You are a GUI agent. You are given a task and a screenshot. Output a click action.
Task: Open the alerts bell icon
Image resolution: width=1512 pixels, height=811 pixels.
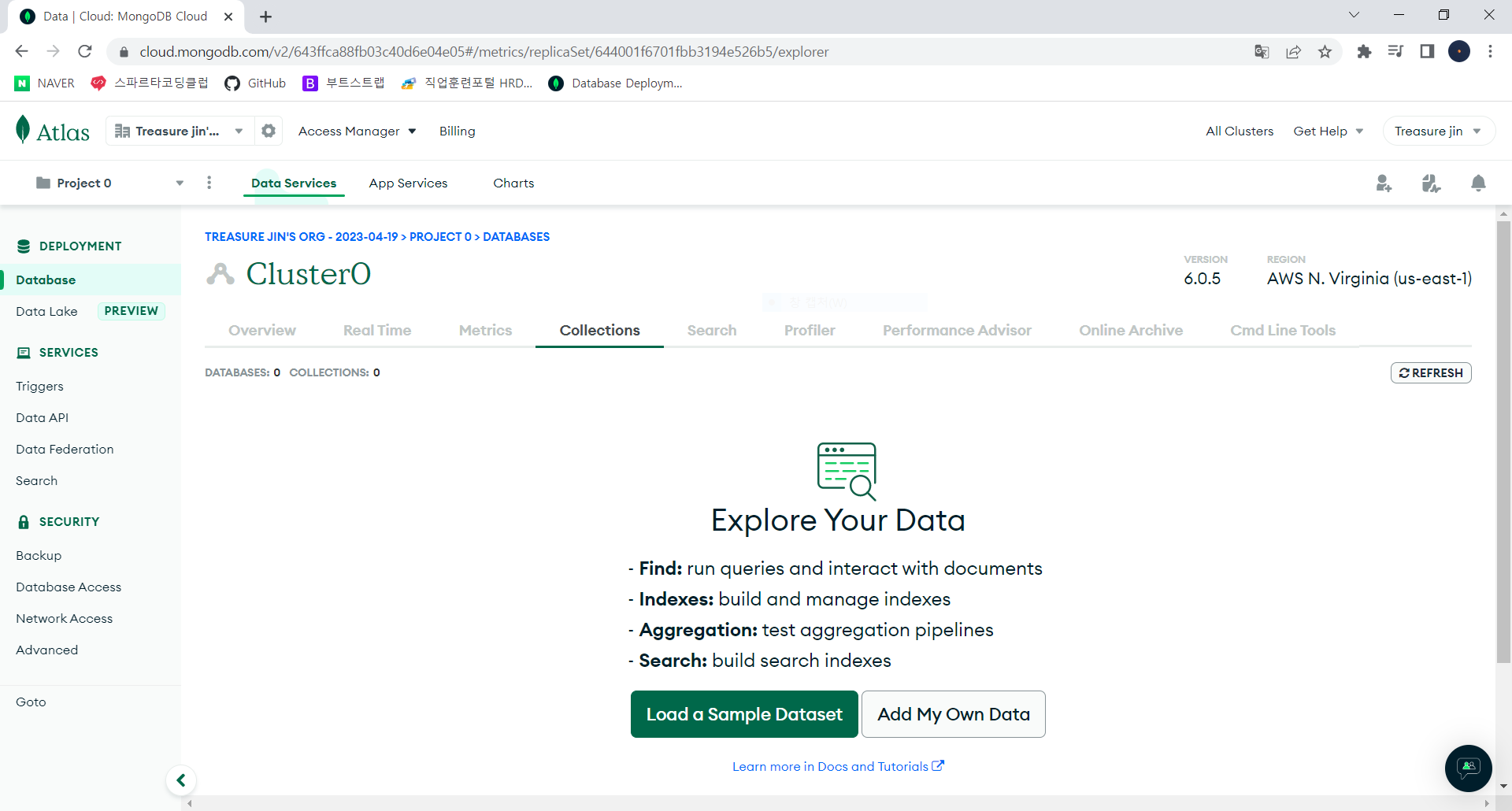[x=1478, y=183]
